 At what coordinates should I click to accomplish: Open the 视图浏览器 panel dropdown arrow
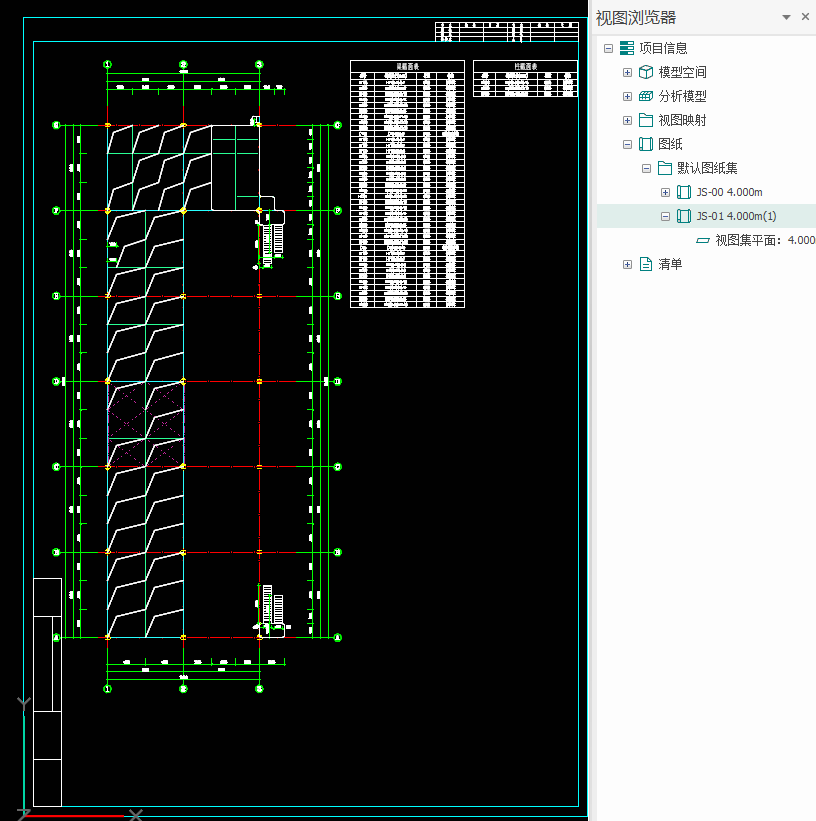pos(786,17)
